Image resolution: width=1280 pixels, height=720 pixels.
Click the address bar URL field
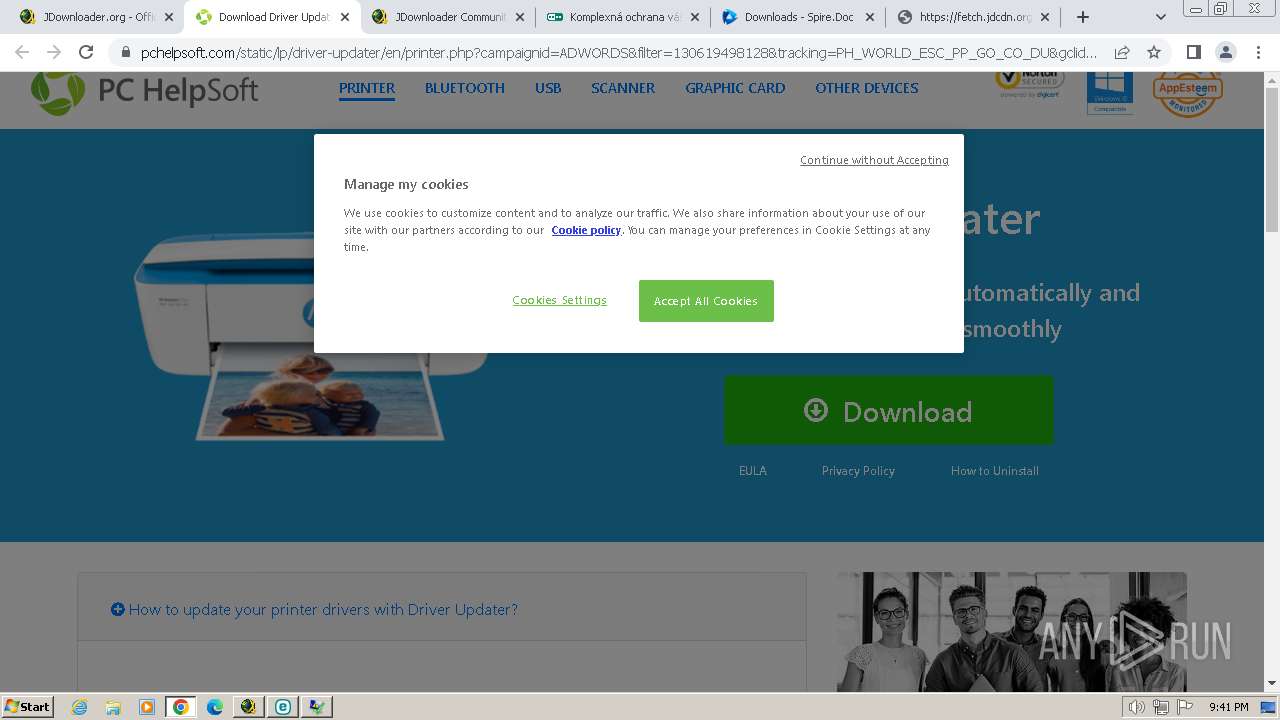click(x=618, y=52)
